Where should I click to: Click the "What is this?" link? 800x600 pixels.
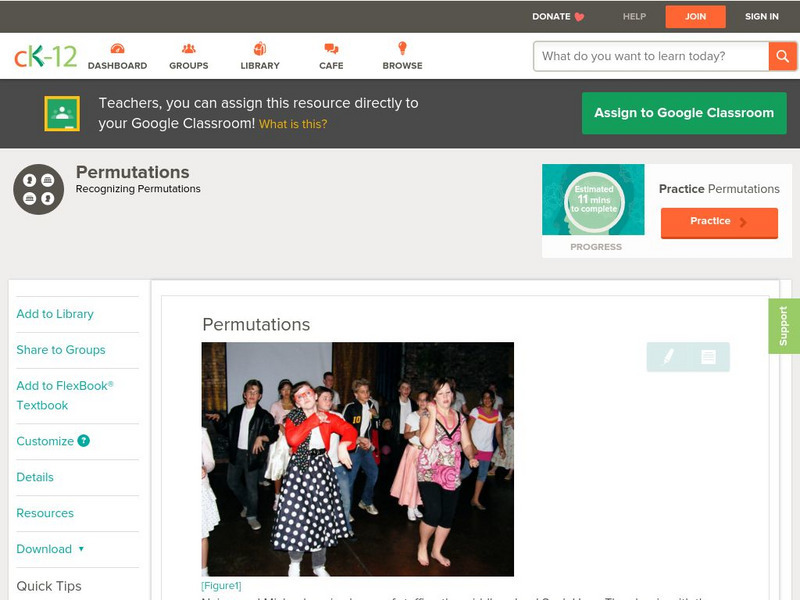pos(293,125)
